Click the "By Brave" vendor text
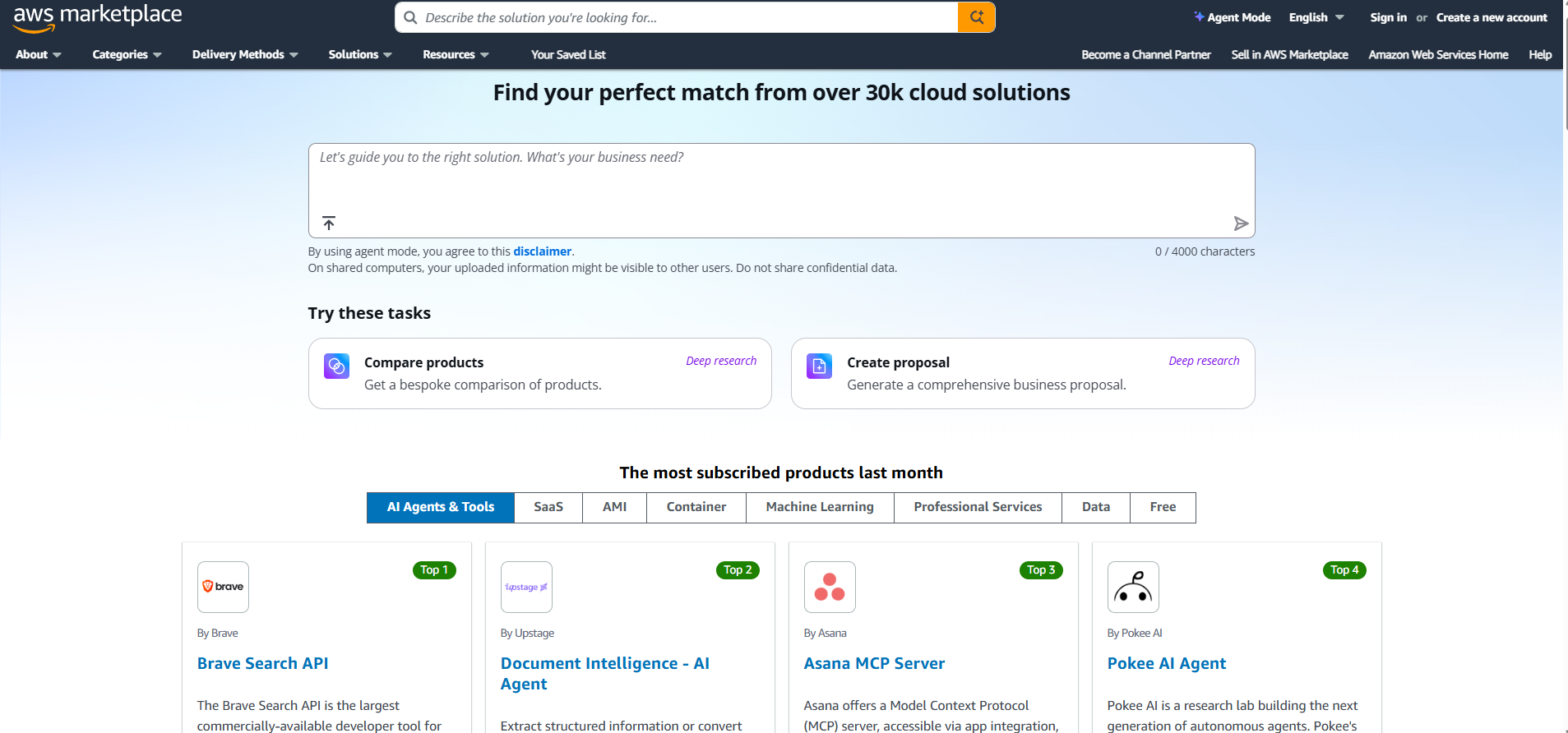Image resolution: width=1568 pixels, height=733 pixels. (218, 633)
